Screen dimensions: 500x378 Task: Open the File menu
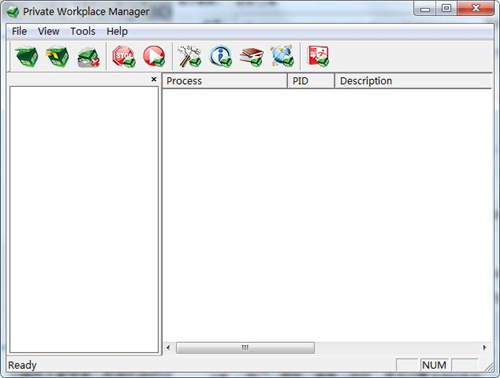[x=19, y=31]
